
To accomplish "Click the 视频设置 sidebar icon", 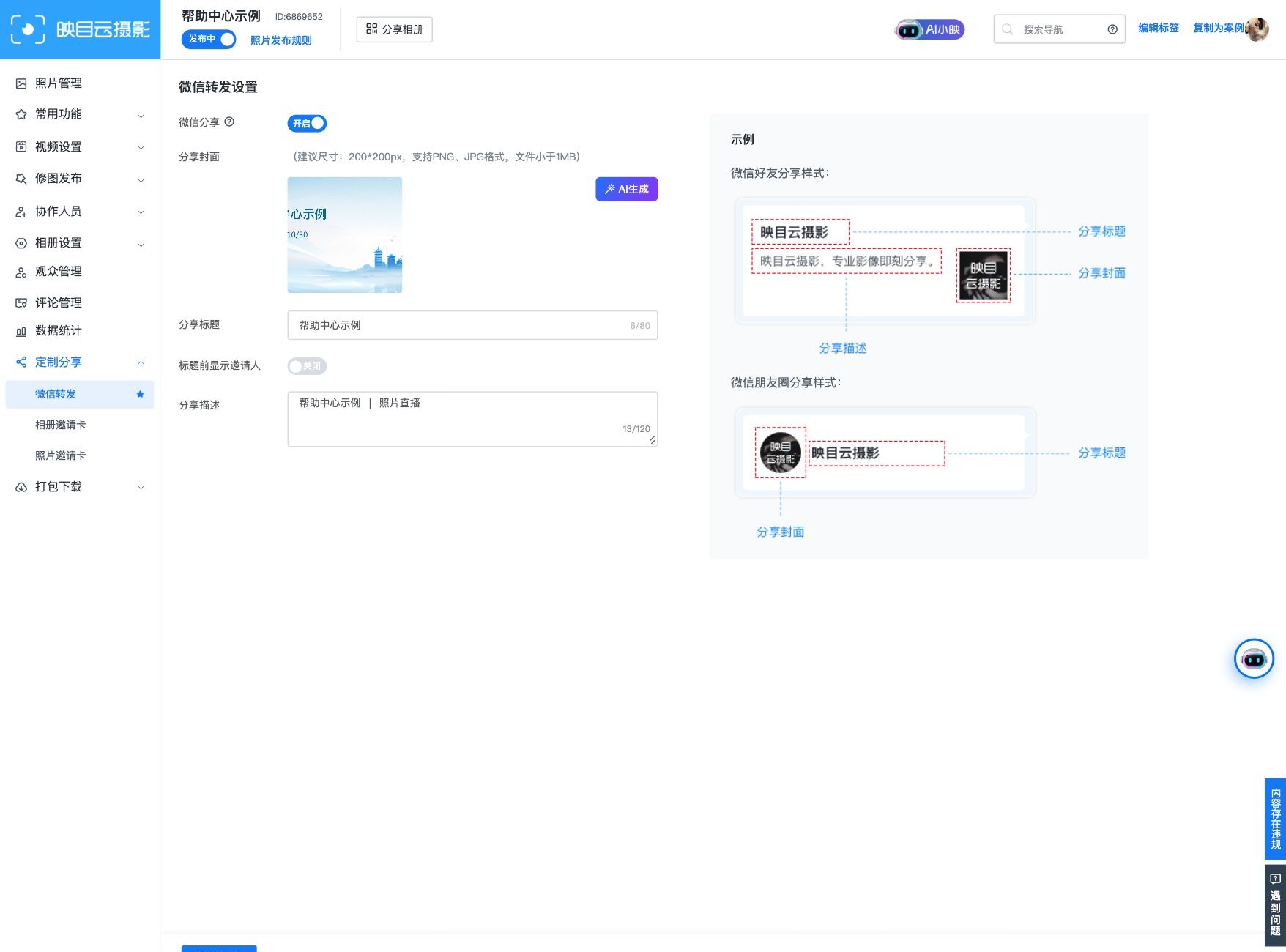I will click(x=21, y=147).
